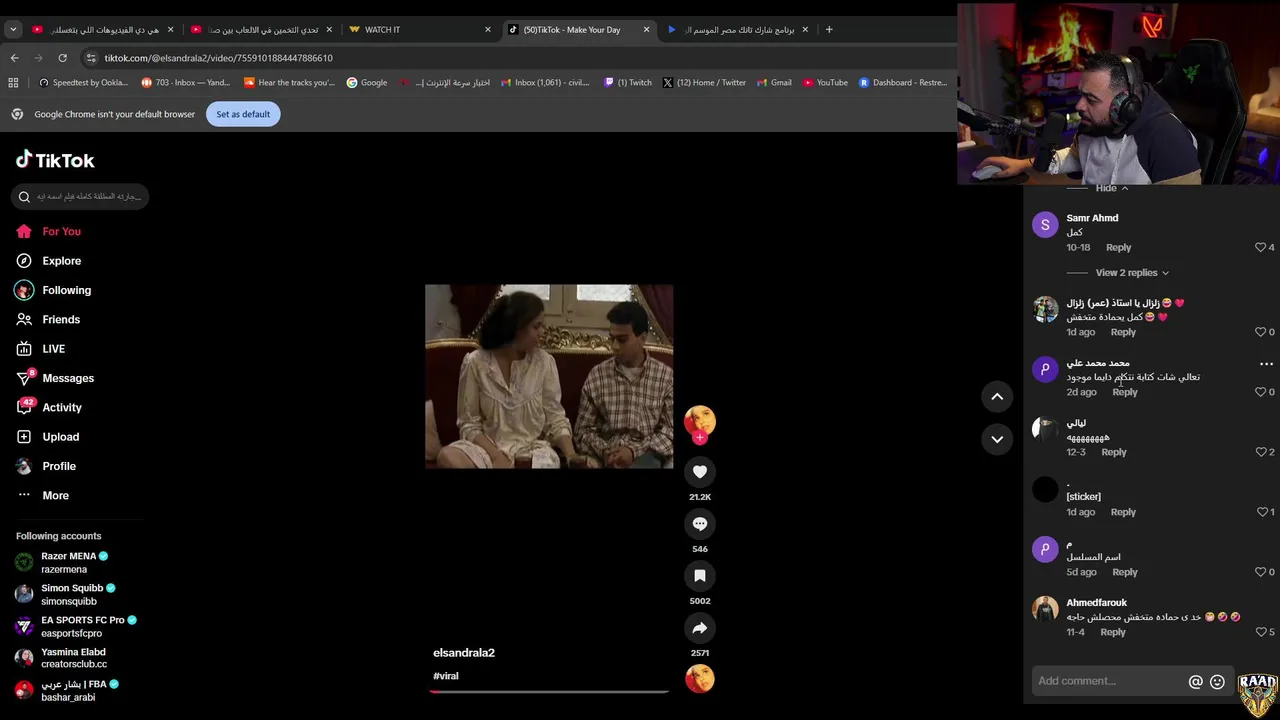Close the TikTok - Make Your Day tab
The width and height of the screenshot is (1280, 720).
coord(646,30)
